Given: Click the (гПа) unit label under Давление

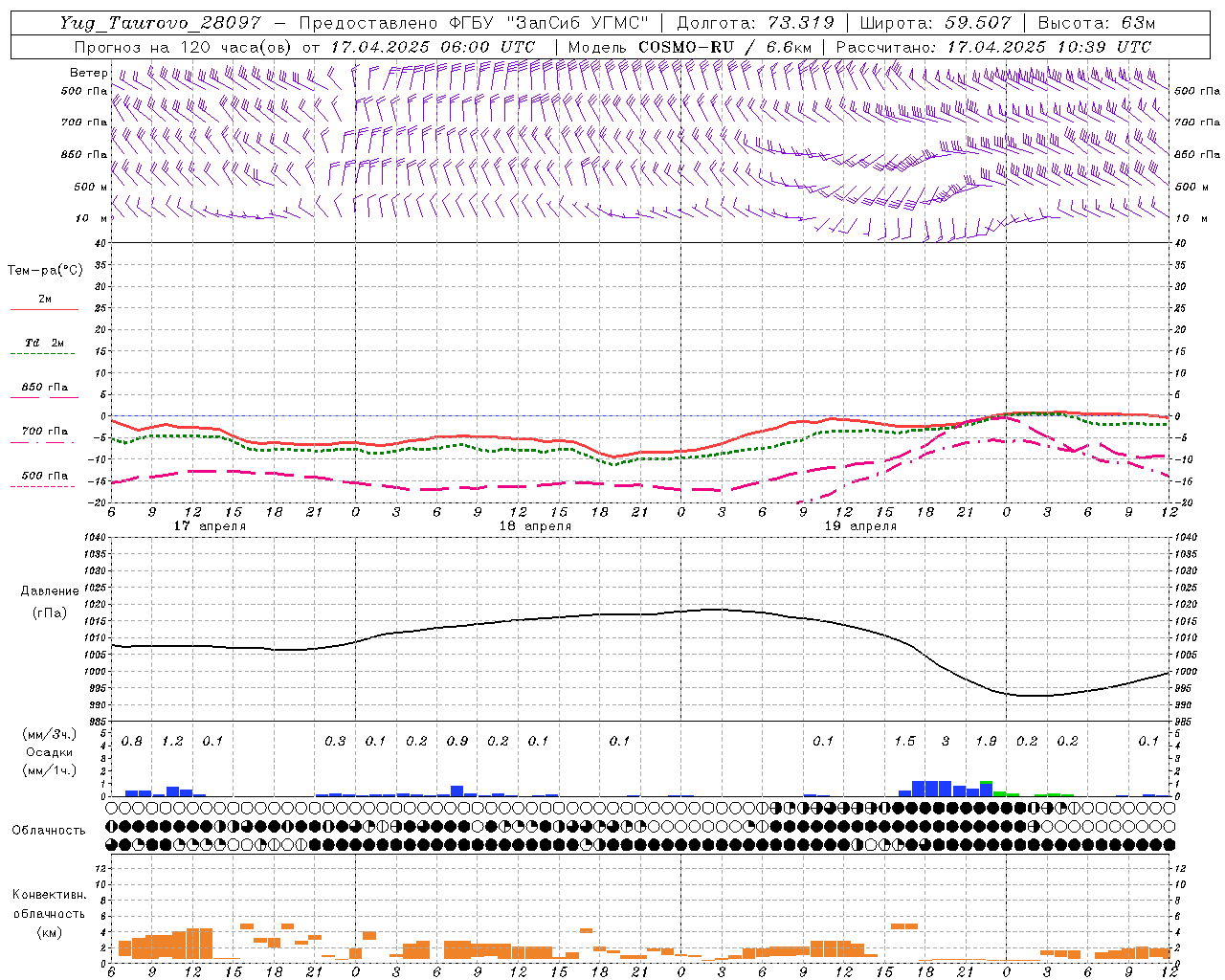Looking at the screenshot, I should point(48,612).
